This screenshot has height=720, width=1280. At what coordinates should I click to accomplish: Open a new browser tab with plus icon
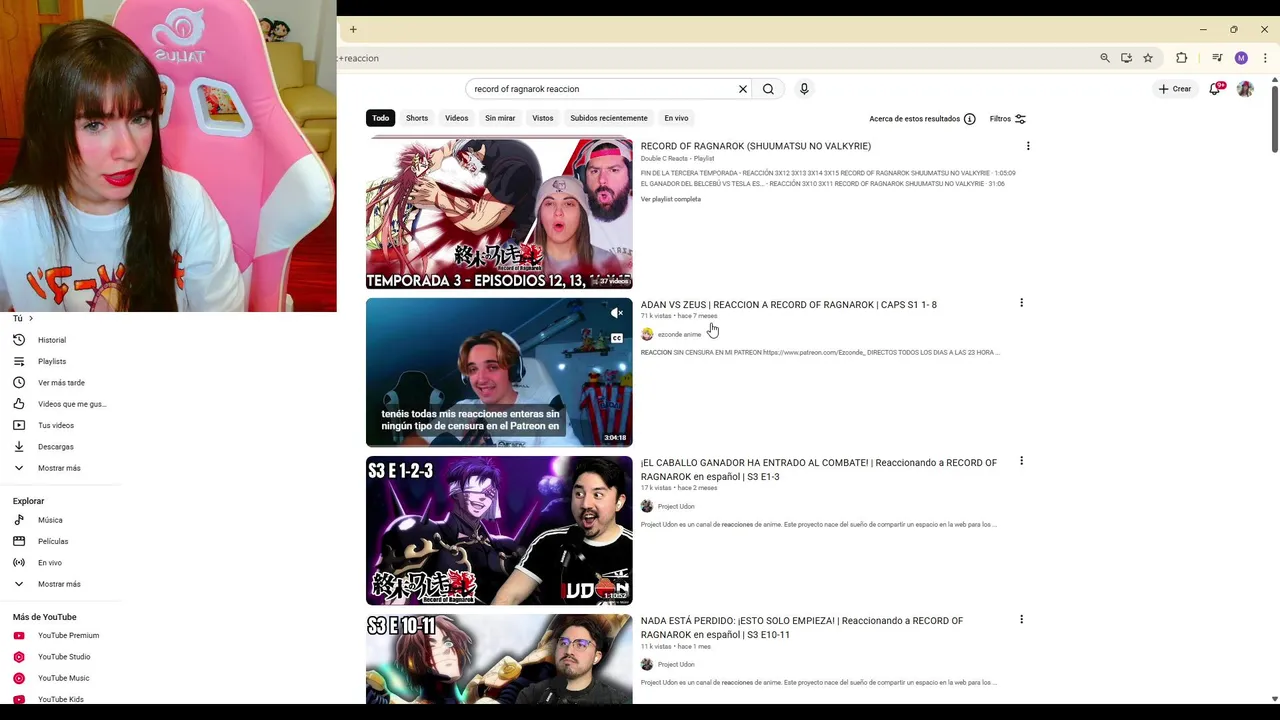click(353, 30)
